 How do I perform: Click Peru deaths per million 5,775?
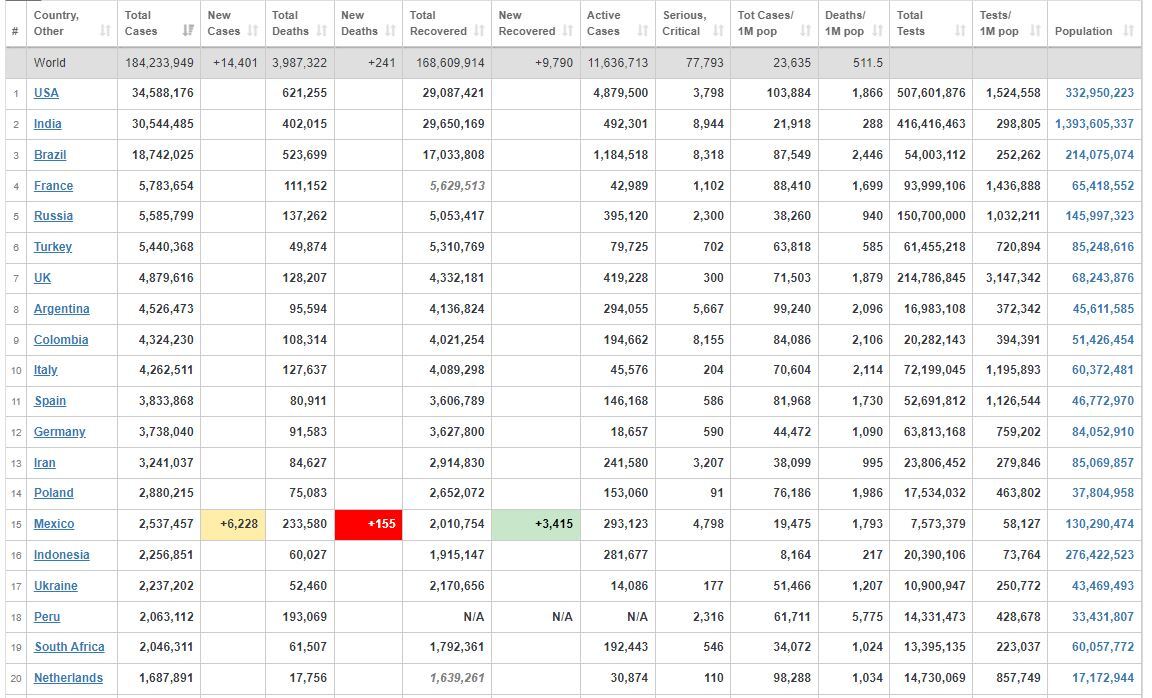tap(868, 616)
